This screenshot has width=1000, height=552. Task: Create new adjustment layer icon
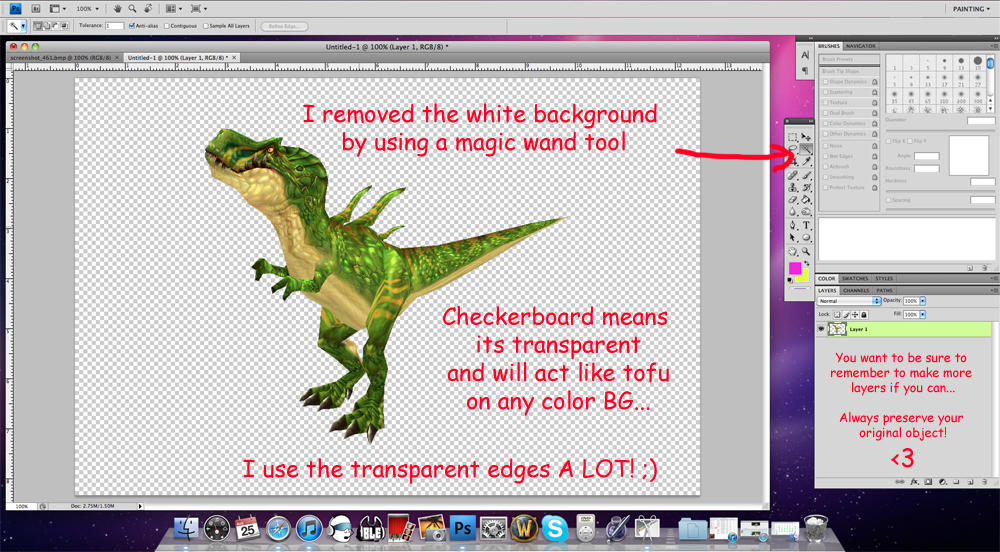pos(943,482)
